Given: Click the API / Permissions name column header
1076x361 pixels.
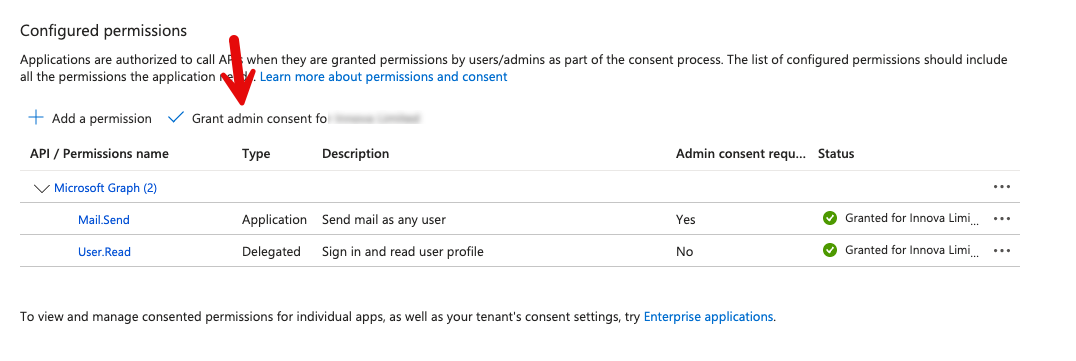Looking at the screenshot, I should click(x=100, y=154).
